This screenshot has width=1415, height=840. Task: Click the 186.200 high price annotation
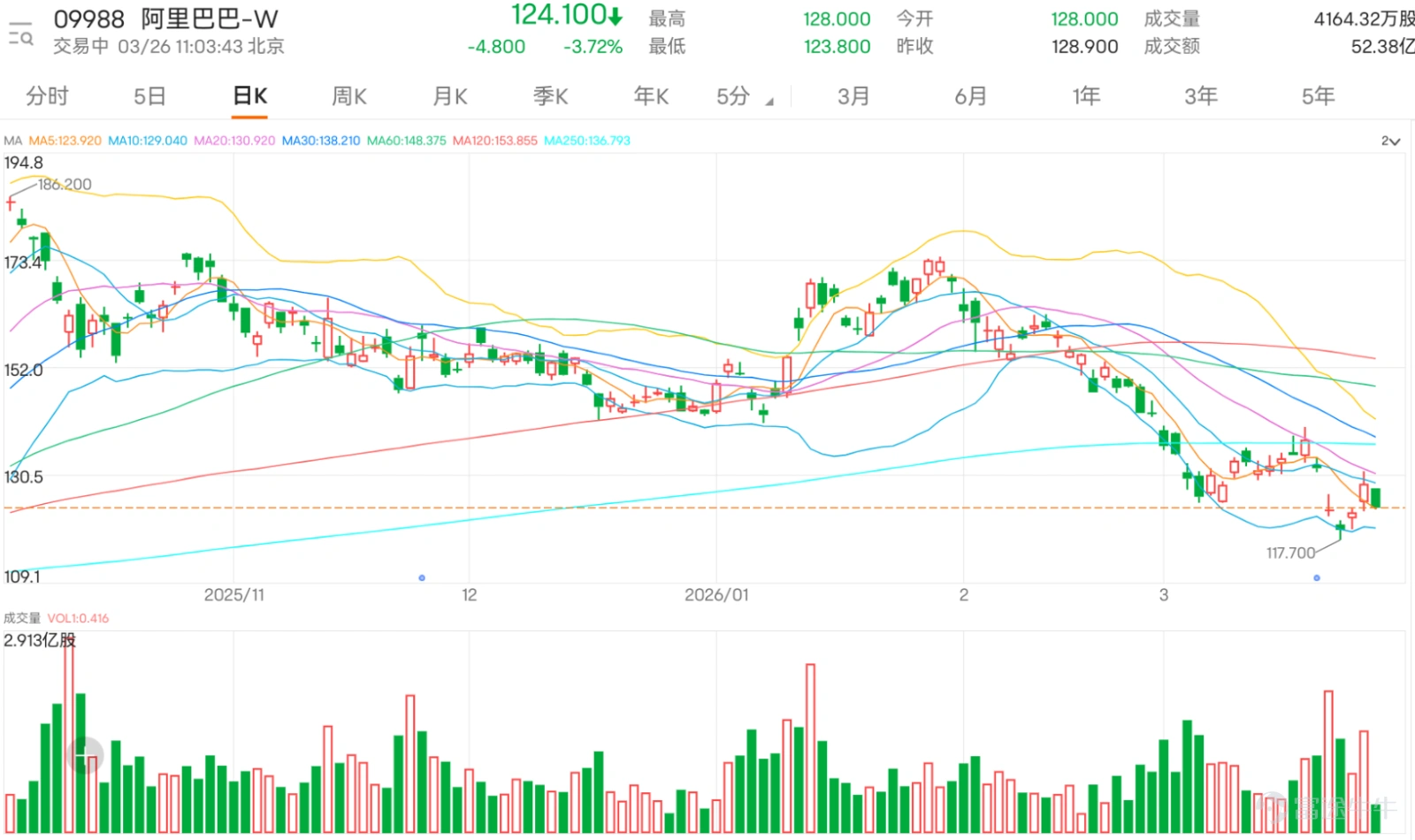[x=65, y=184]
